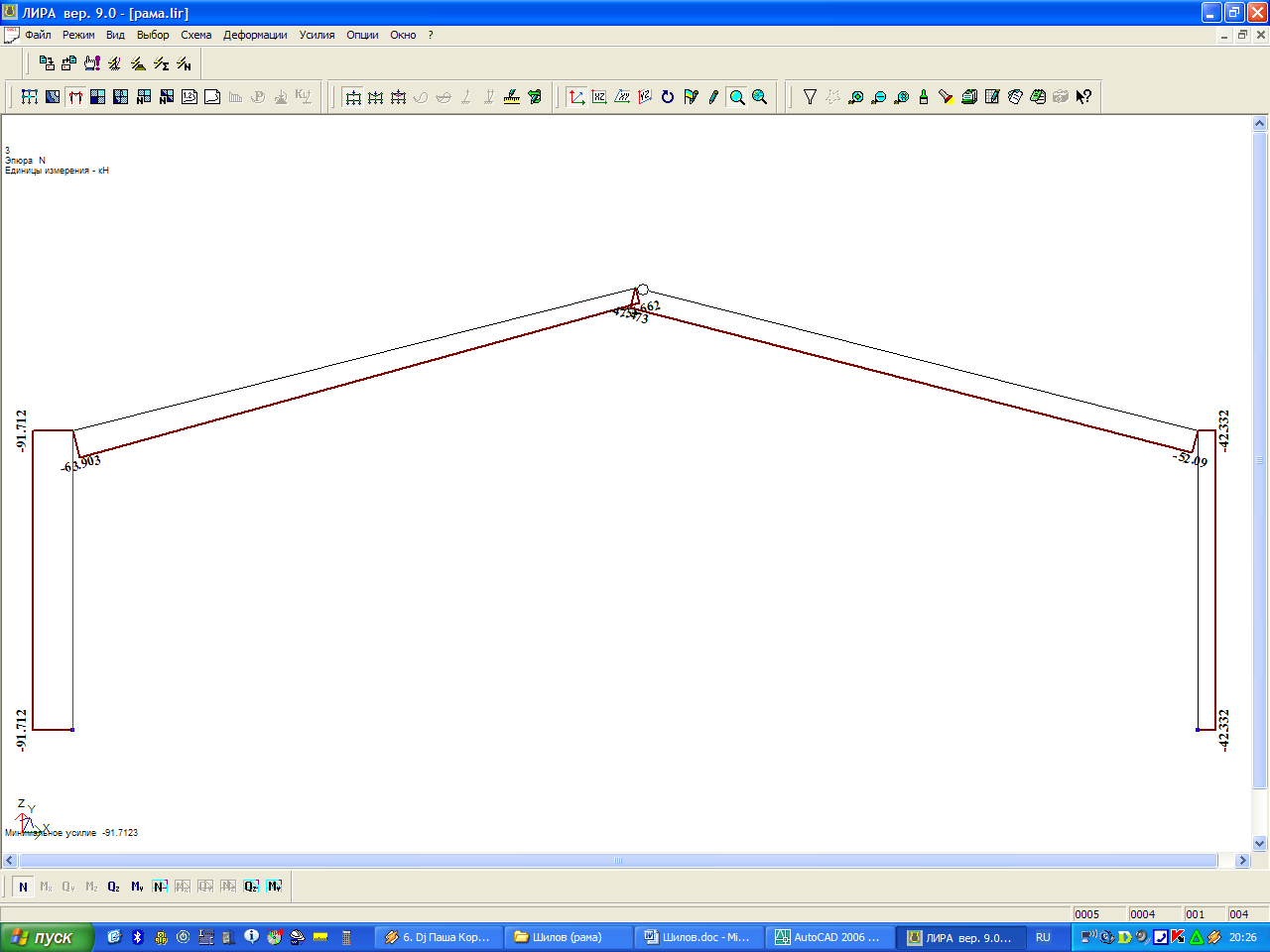Open the Выбор menu

point(153,35)
